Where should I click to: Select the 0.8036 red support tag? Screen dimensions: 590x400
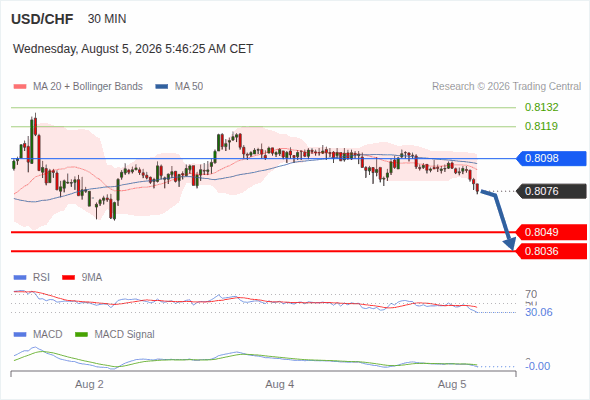tap(550, 251)
